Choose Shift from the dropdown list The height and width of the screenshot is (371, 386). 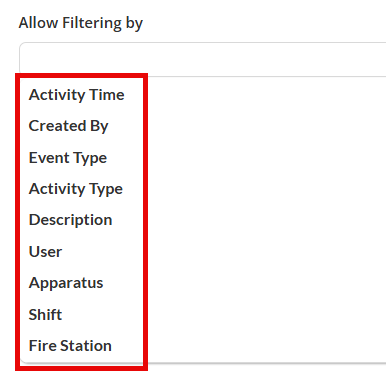[x=45, y=314]
